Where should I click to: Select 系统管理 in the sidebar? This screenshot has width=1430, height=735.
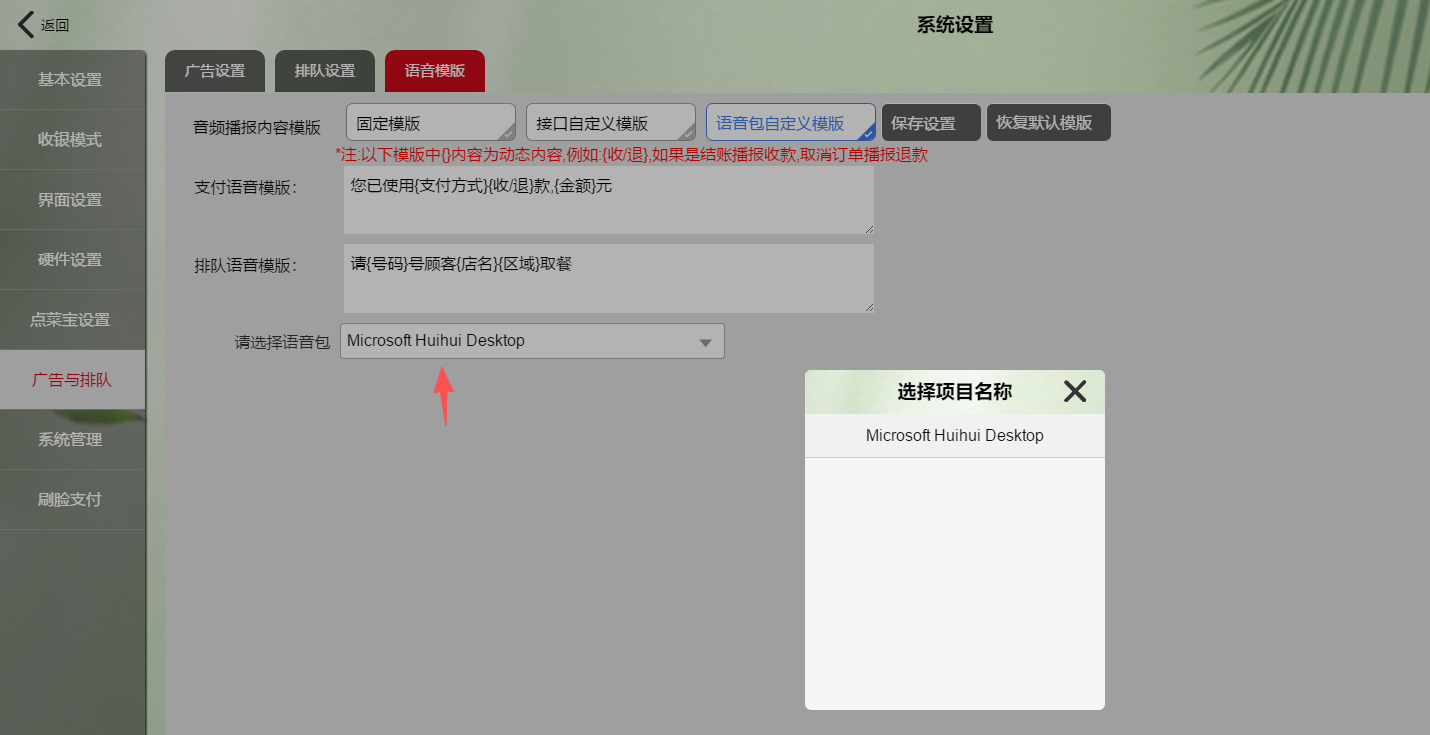70,440
